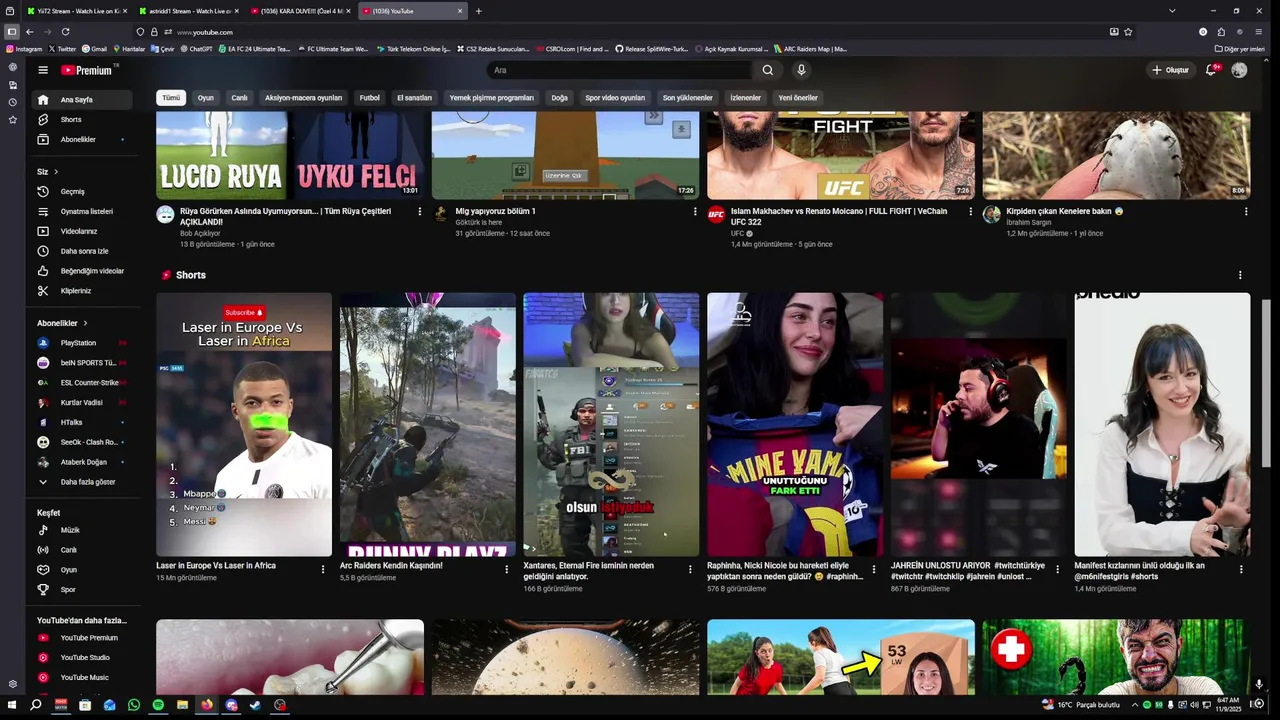This screenshot has height=720, width=1280.
Task: Open Shorts shelf three-dot menu
Action: click(1240, 275)
